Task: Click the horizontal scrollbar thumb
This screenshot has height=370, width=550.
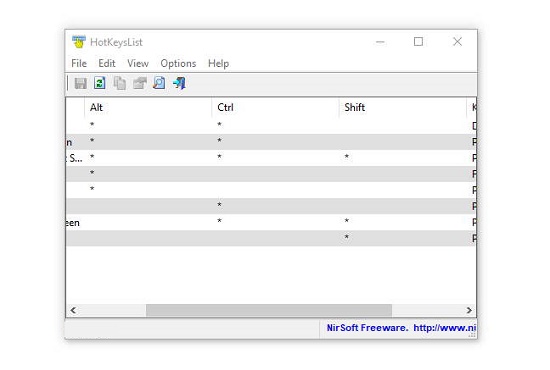Action: coord(269,310)
